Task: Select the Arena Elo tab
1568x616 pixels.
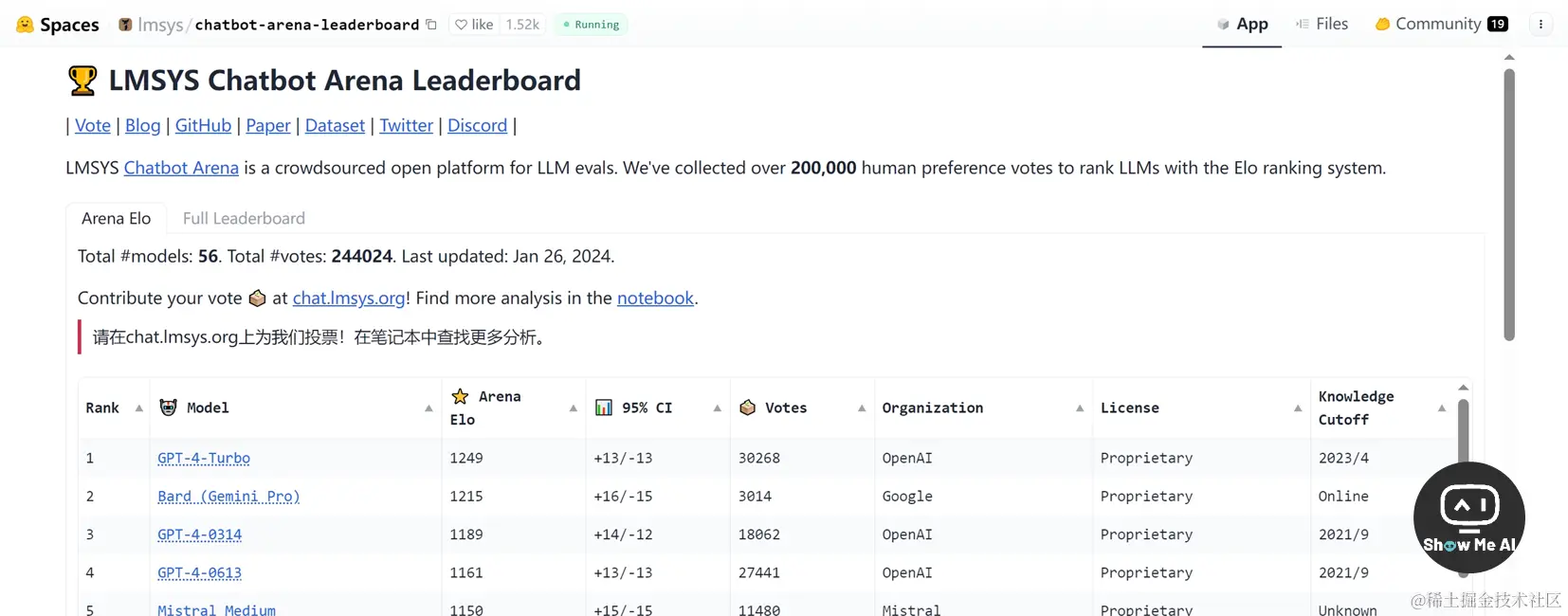Action: pos(116,218)
